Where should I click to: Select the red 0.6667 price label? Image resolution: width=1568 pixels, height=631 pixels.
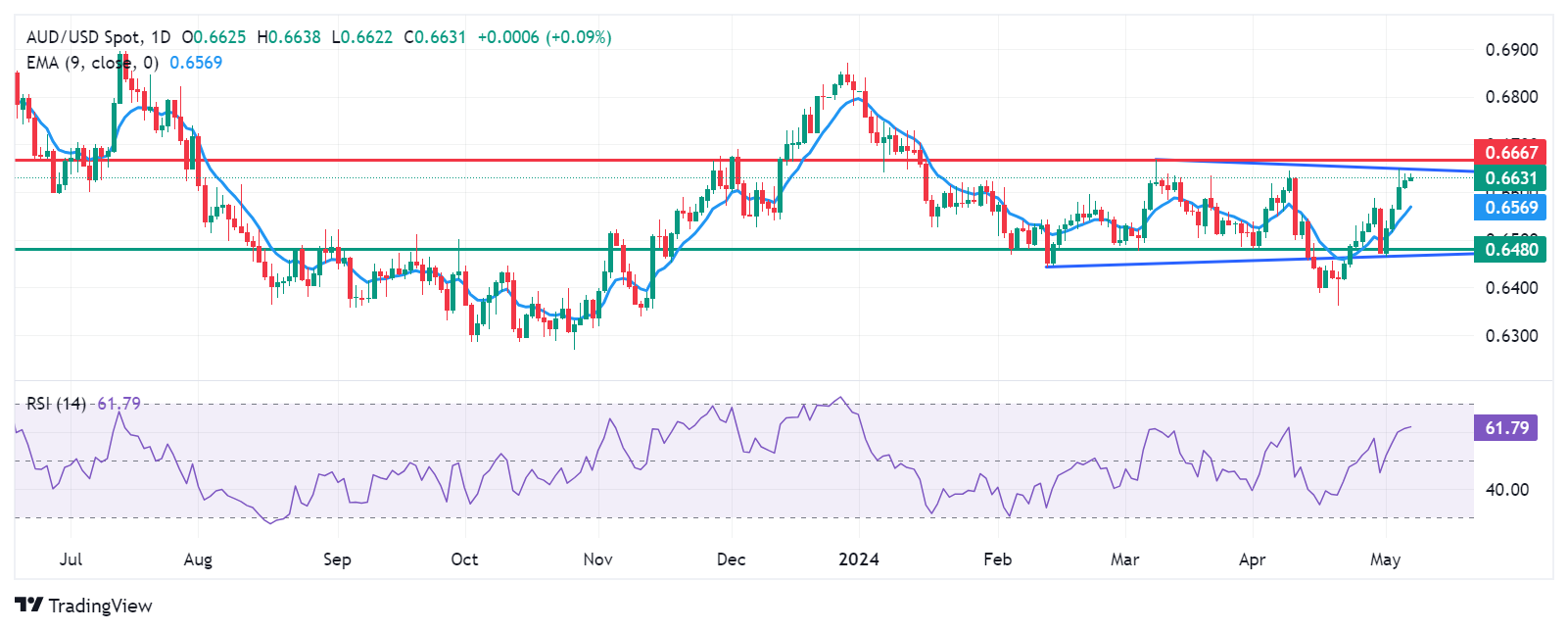pyautogui.click(x=1510, y=152)
